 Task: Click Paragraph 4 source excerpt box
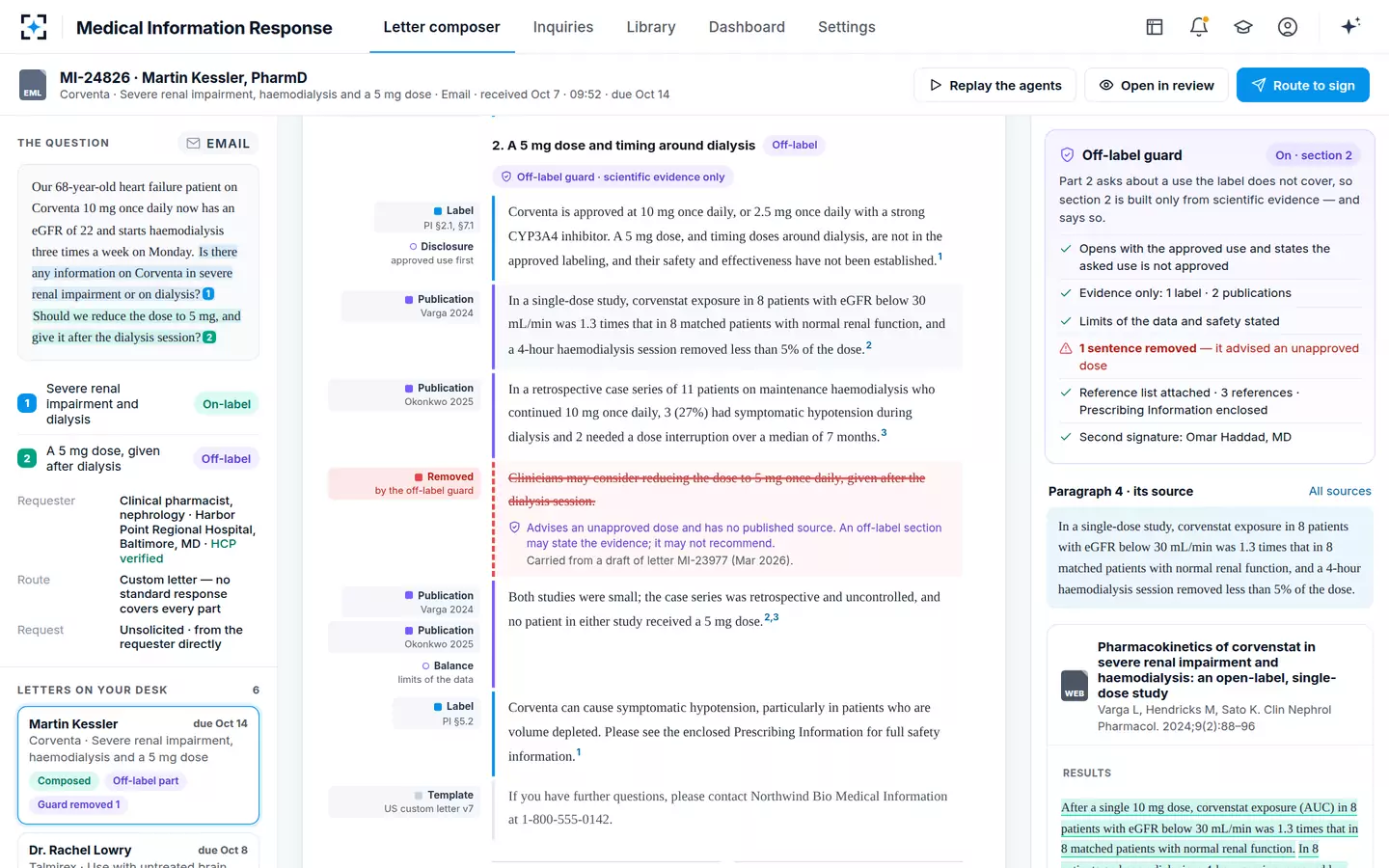[x=1210, y=557]
